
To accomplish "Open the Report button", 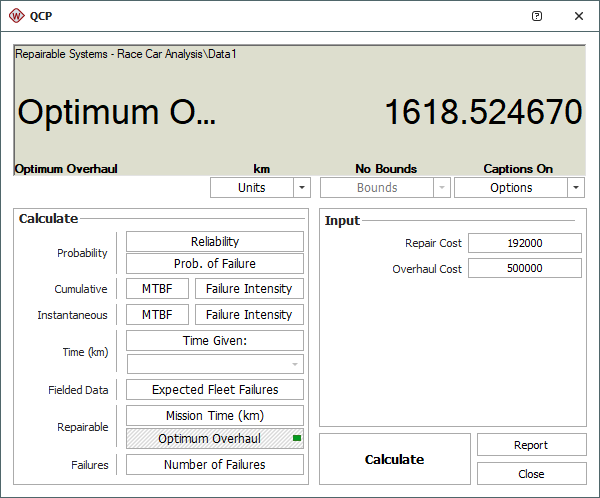I will point(531,445).
